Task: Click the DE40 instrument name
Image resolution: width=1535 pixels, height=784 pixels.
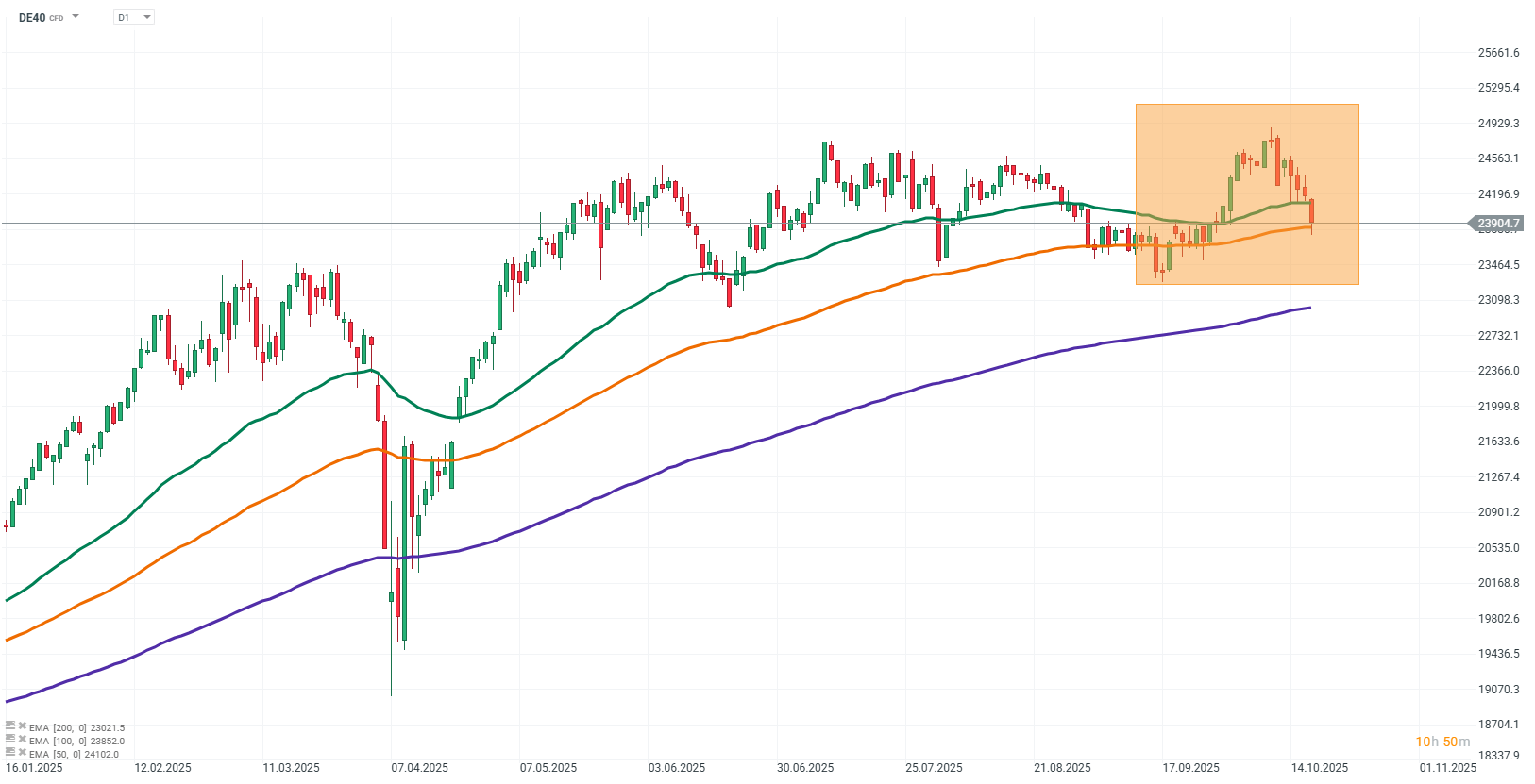Action: pyautogui.click(x=32, y=17)
